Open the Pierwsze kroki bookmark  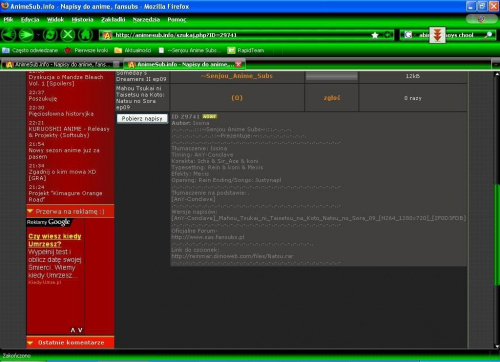click(86, 50)
